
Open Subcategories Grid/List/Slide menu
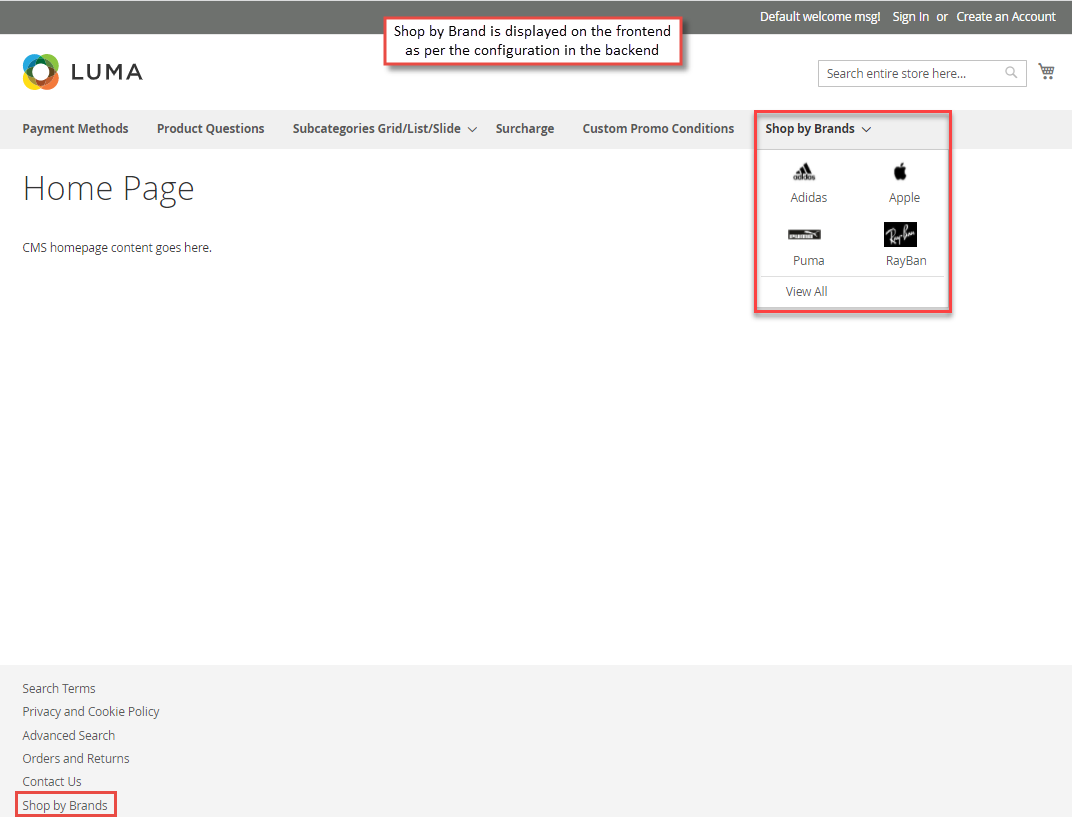coord(377,129)
